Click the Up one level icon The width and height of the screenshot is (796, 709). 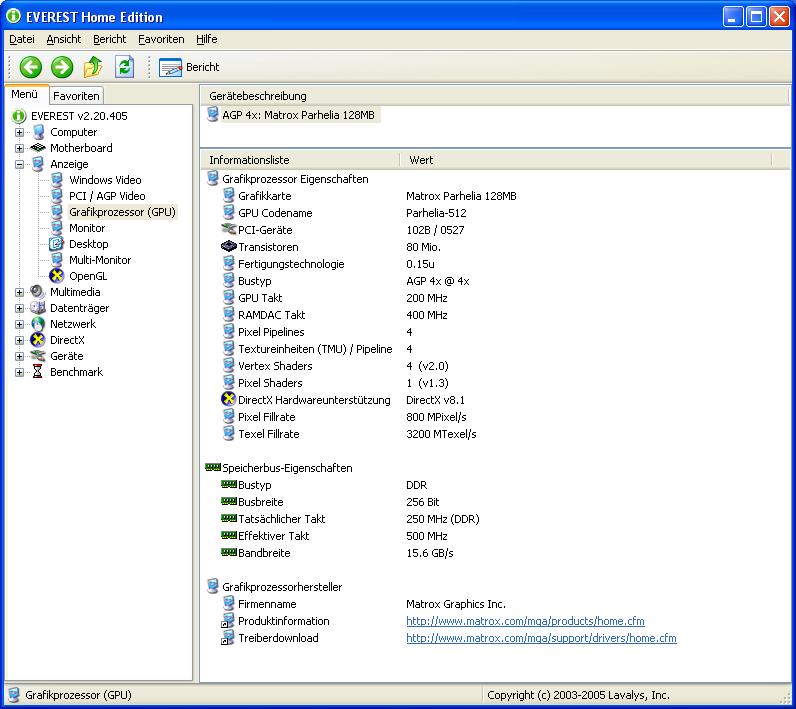93,67
